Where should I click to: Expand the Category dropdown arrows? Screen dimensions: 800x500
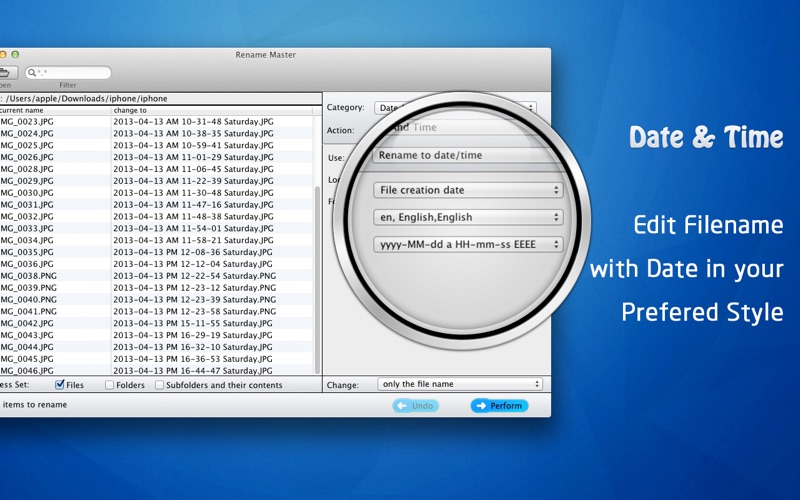pyautogui.click(x=530, y=107)
